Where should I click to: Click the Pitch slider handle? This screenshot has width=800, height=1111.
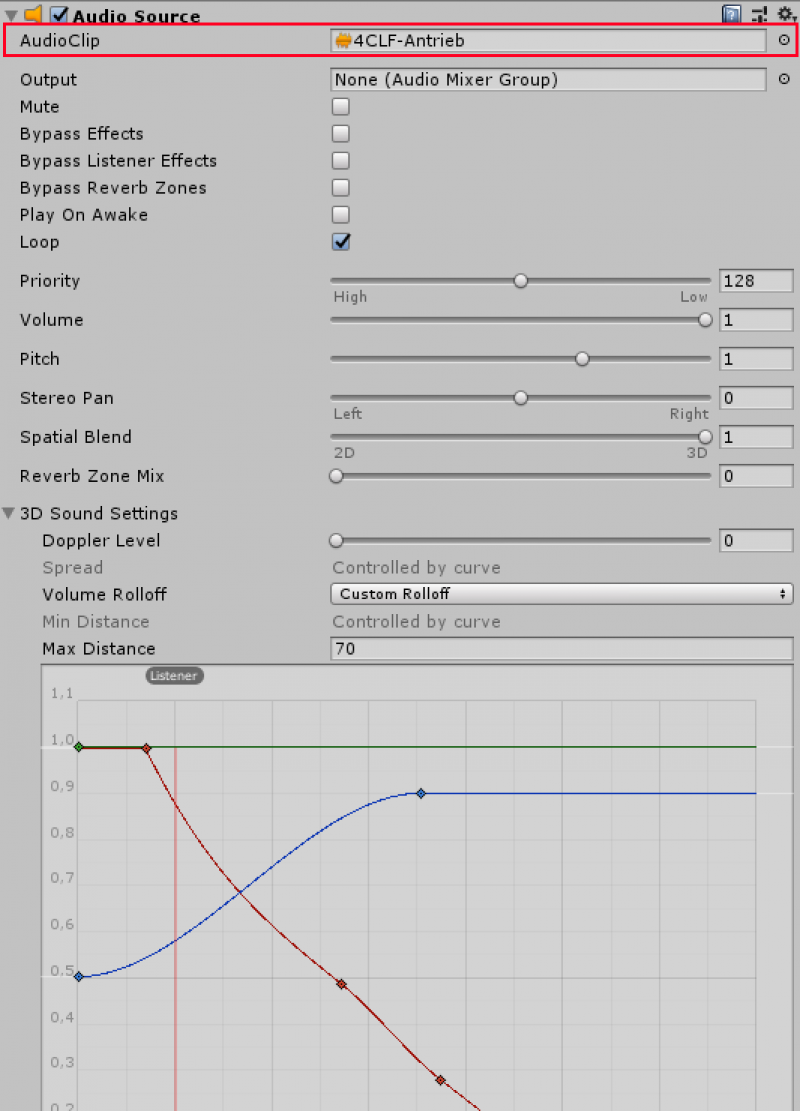click(x=582, y=359)
